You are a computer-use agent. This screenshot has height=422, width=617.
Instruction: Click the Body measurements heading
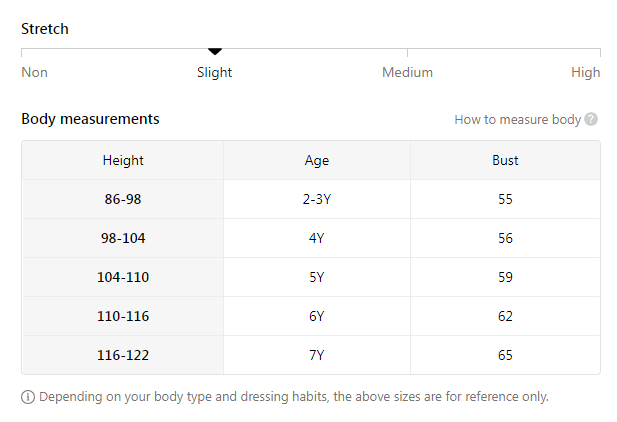[90, 119]
